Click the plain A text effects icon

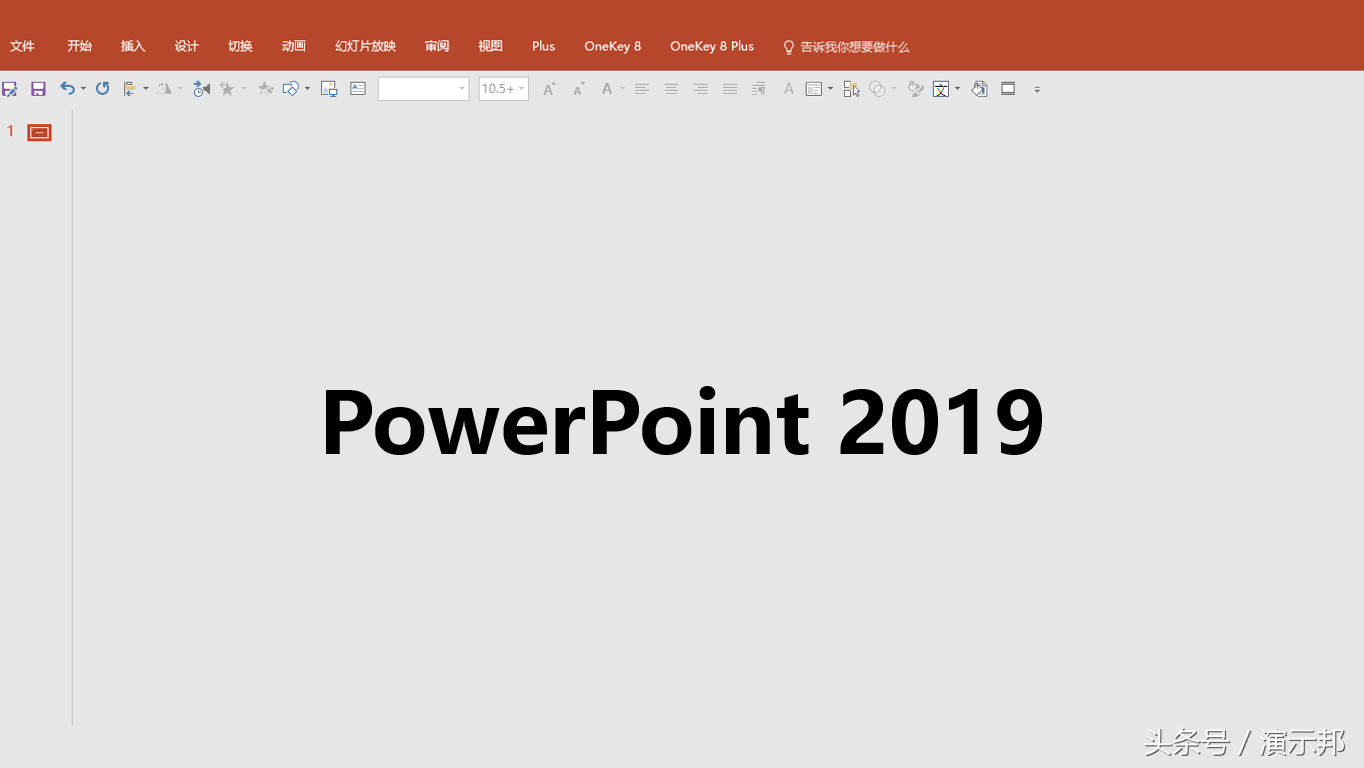point(788,89)
